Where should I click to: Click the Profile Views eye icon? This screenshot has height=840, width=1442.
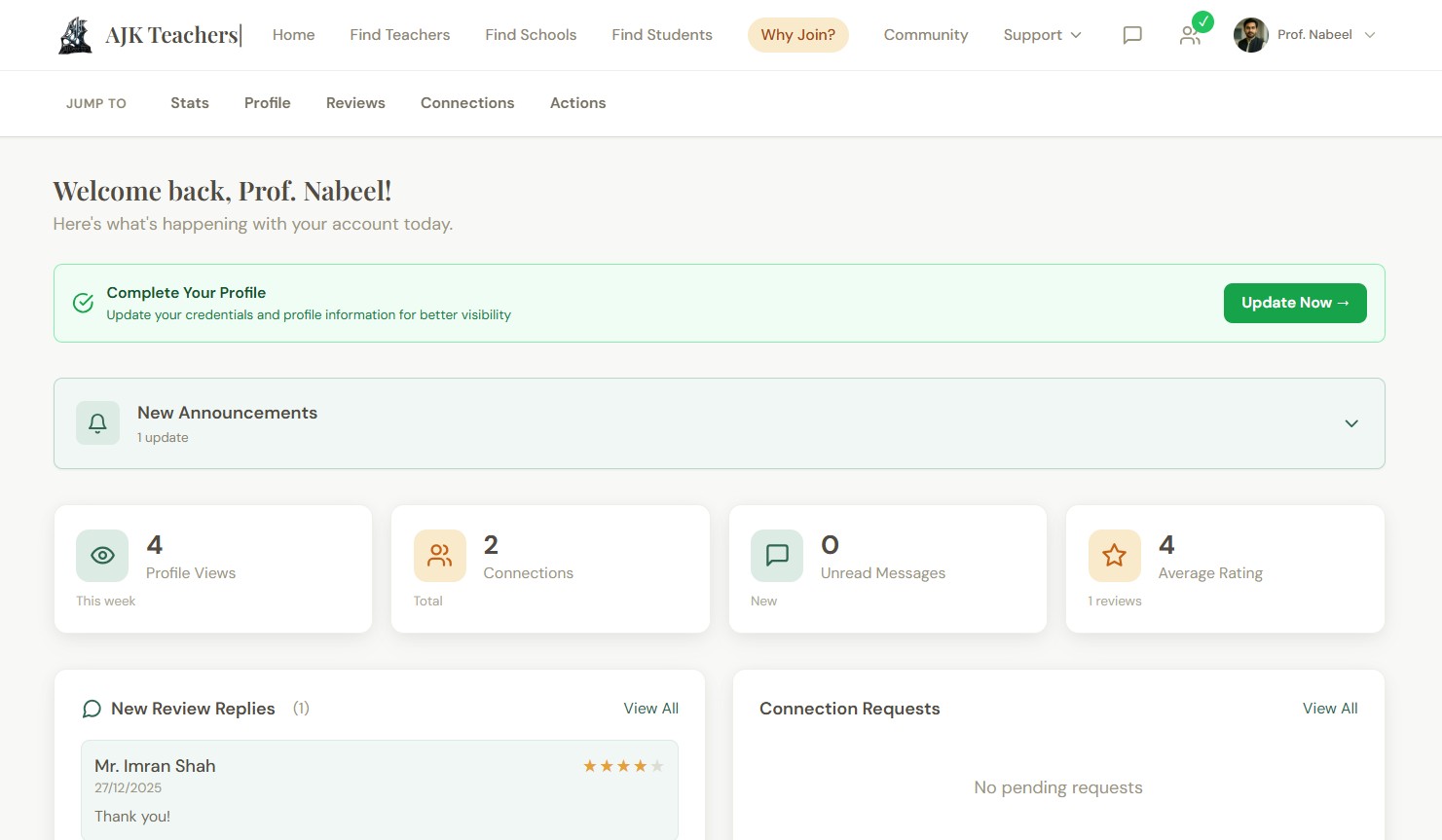tap(102, 555)
